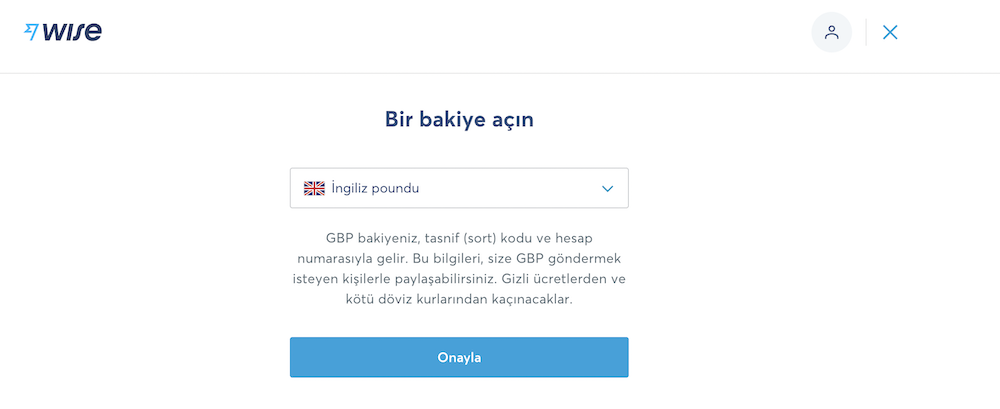Click the line mentioning kötü döviz kurlarından
Image resolution: width=1000 pixels, height=409 pixels.
(459, 299)
